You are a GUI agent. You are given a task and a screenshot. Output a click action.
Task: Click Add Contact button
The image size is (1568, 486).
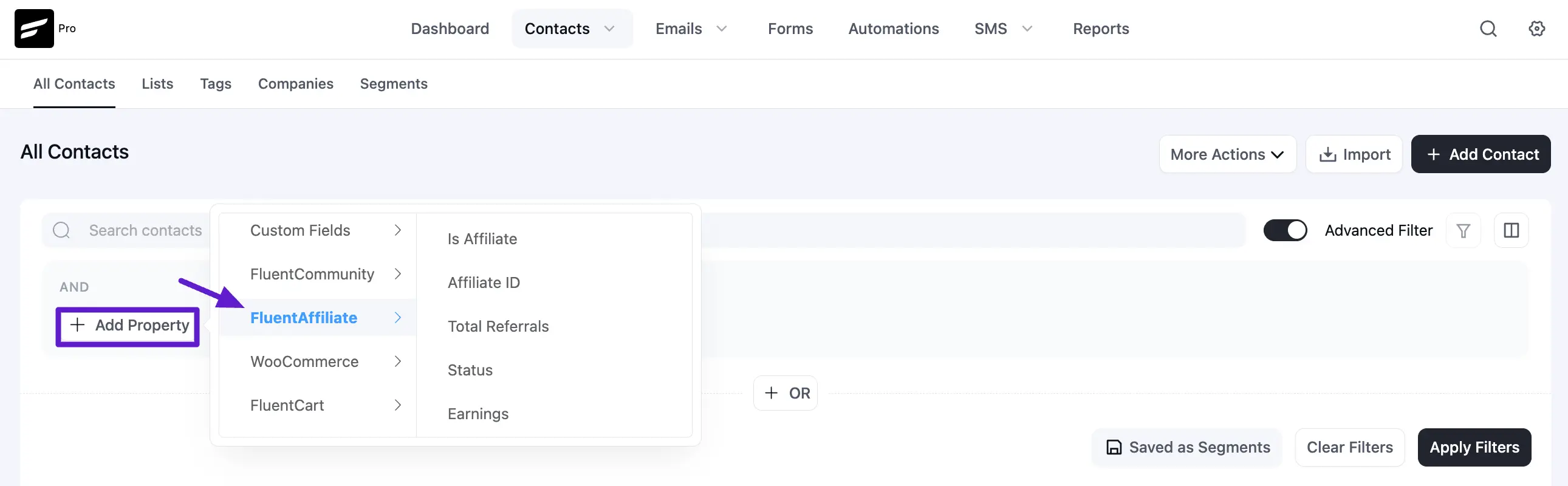point(1481,154)
